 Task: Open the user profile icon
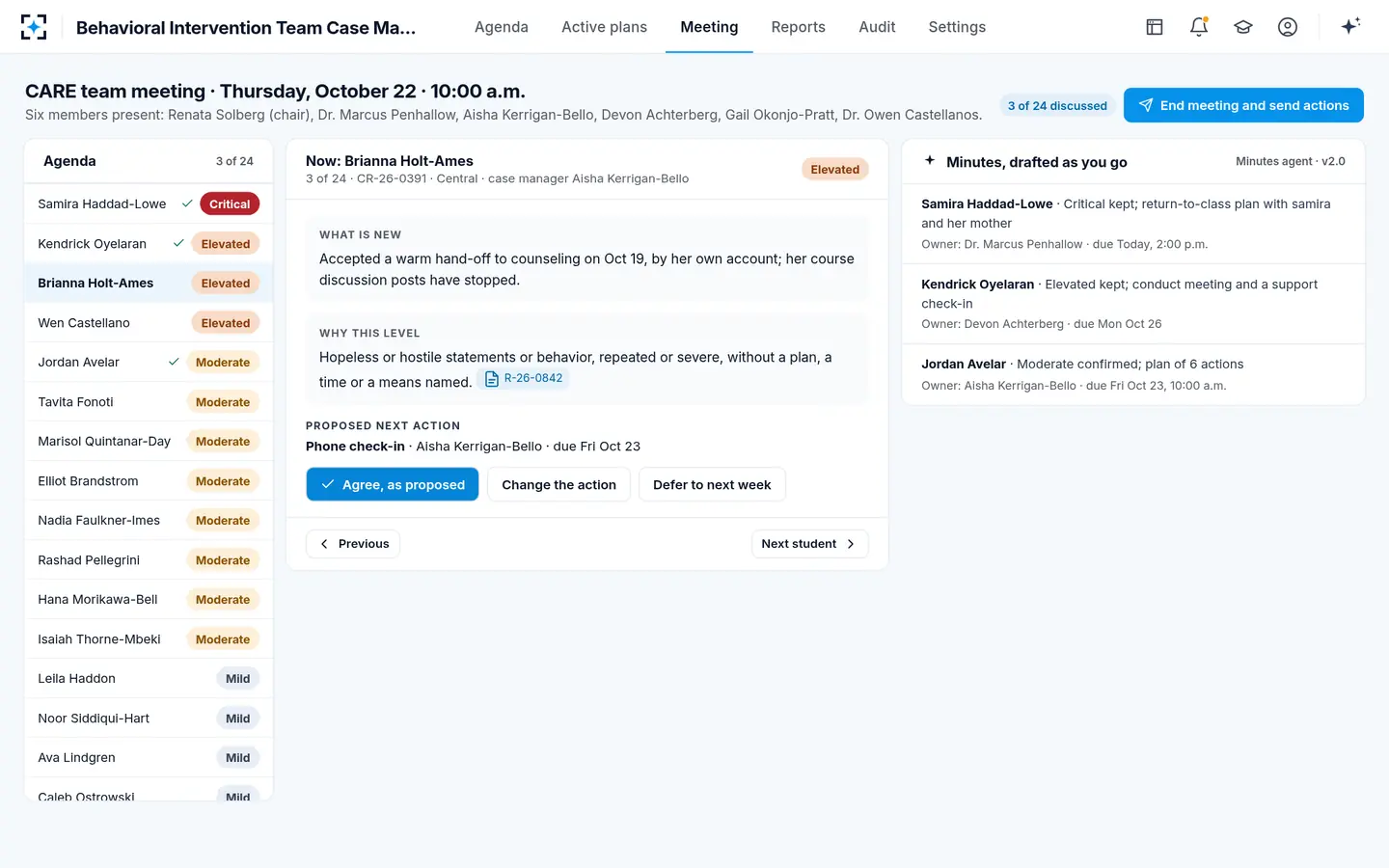[x=1288, y=27]
